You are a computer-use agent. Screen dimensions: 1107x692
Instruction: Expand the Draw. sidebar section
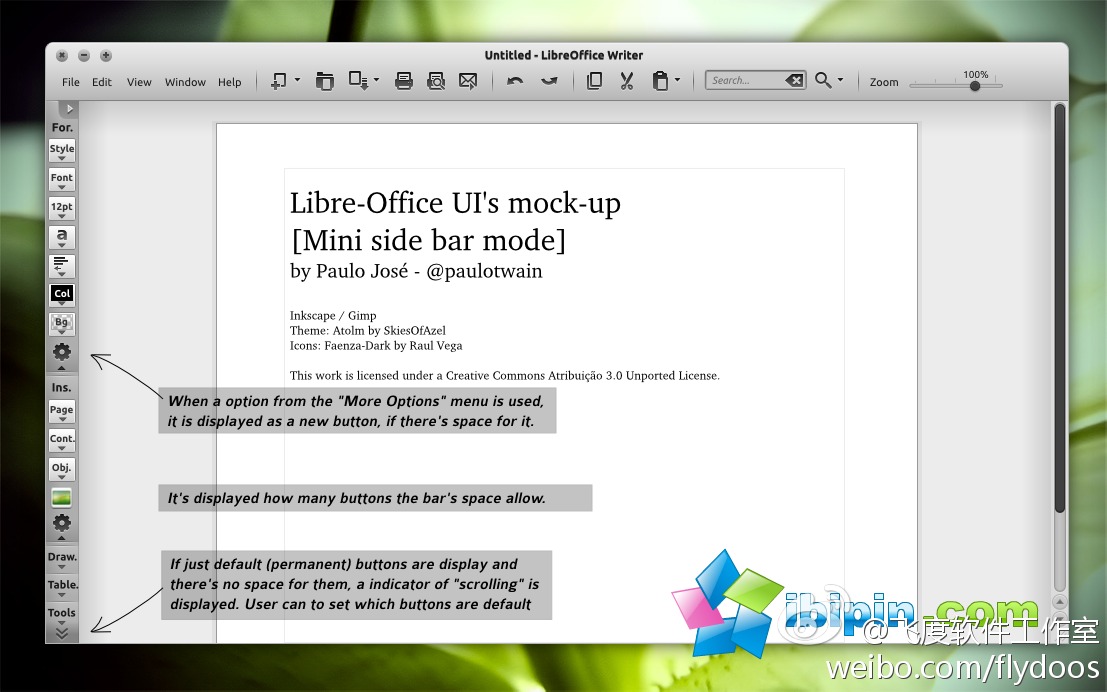pyautogui.click(x=61, y=559)
